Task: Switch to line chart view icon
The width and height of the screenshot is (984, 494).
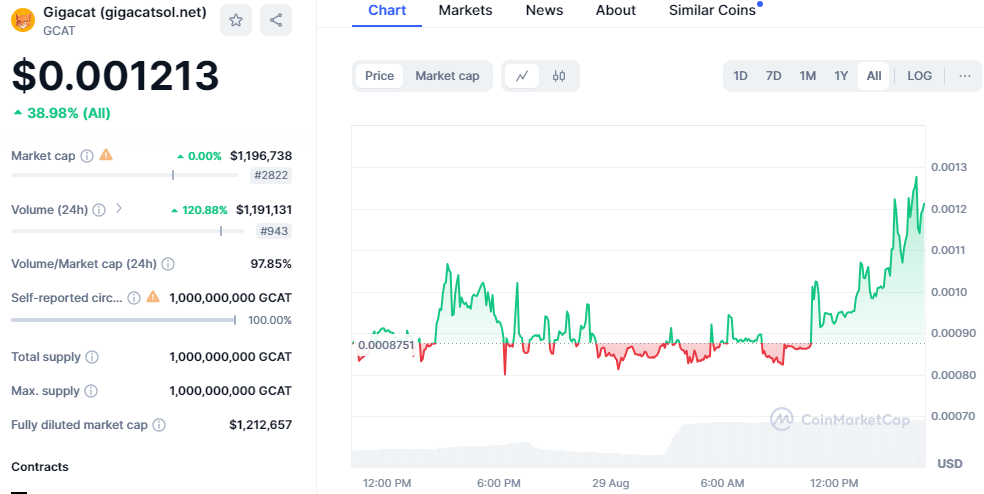Action: (522, 76)
